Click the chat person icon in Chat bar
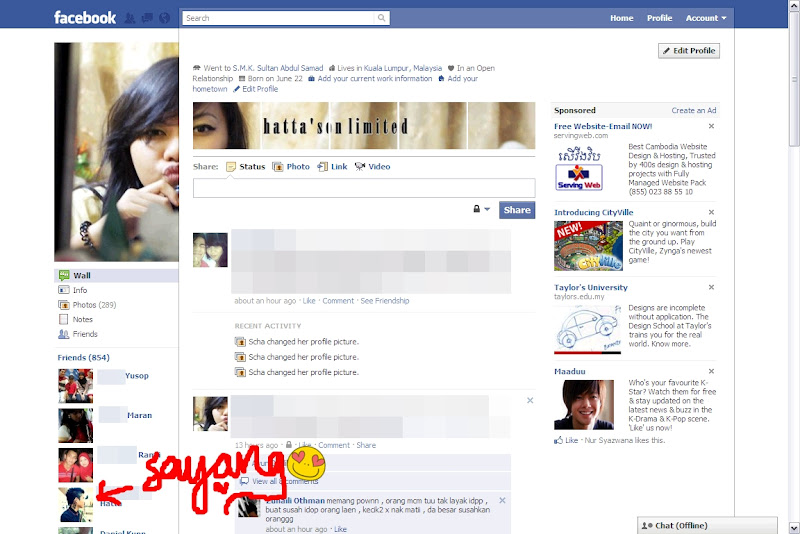The height and width of the screenshot is (534, 800). (647, 525)
